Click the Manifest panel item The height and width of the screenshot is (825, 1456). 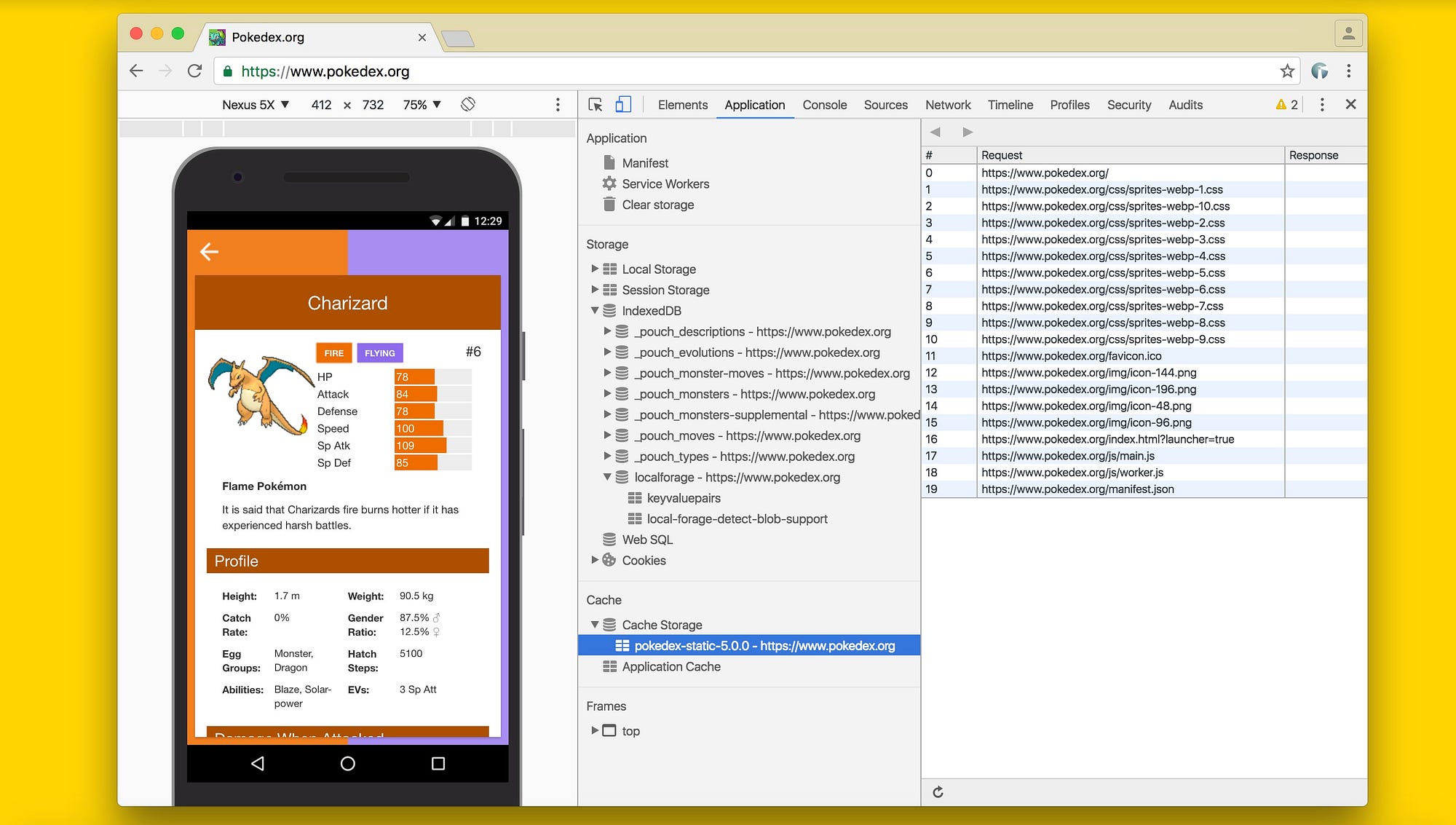coord(644,163)
